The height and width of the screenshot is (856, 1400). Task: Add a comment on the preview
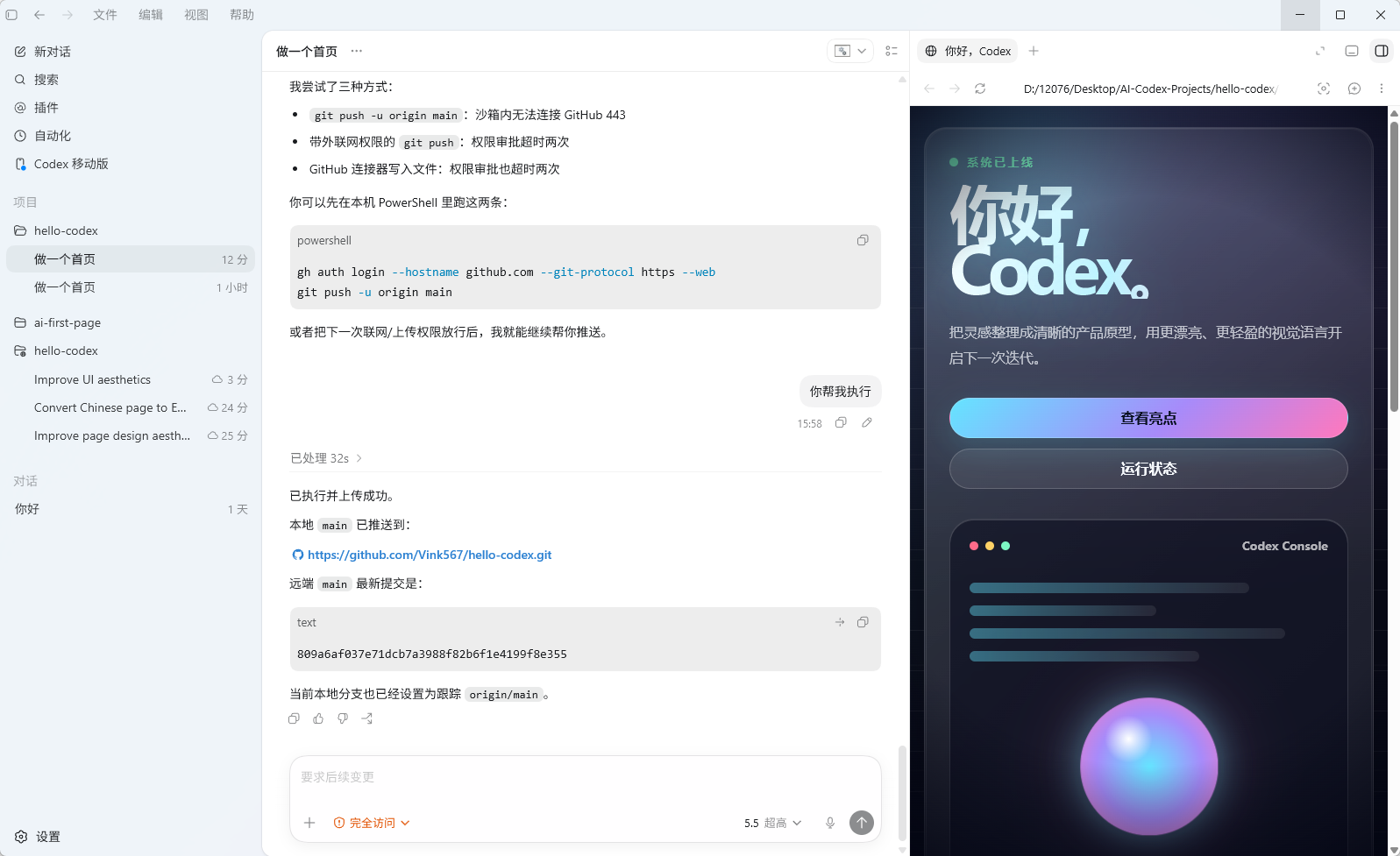(1354, 88)
